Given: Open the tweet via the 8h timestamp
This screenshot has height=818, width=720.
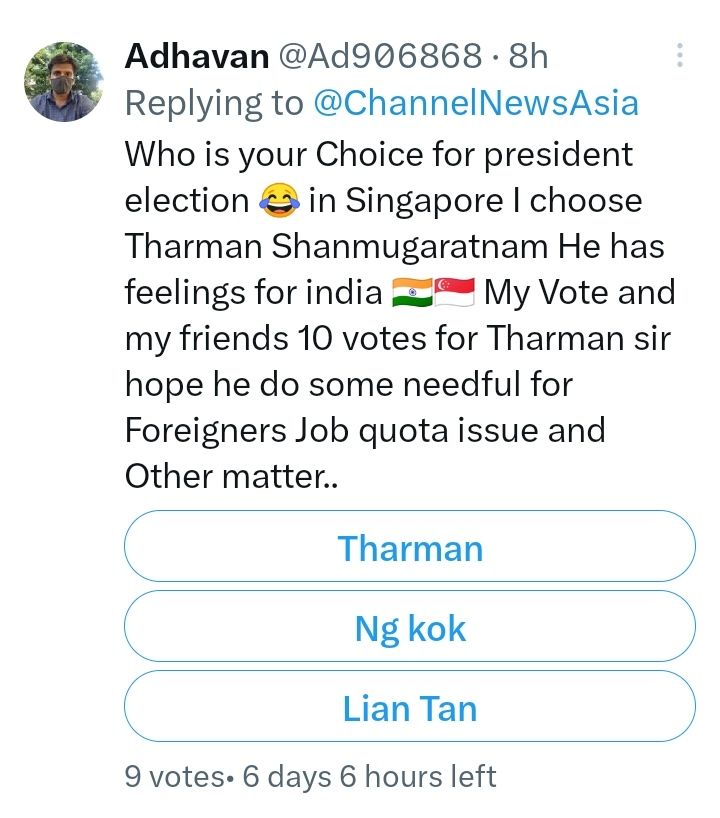Looking at the screenshot, I should pyautogui.click(x=528, y=56).
